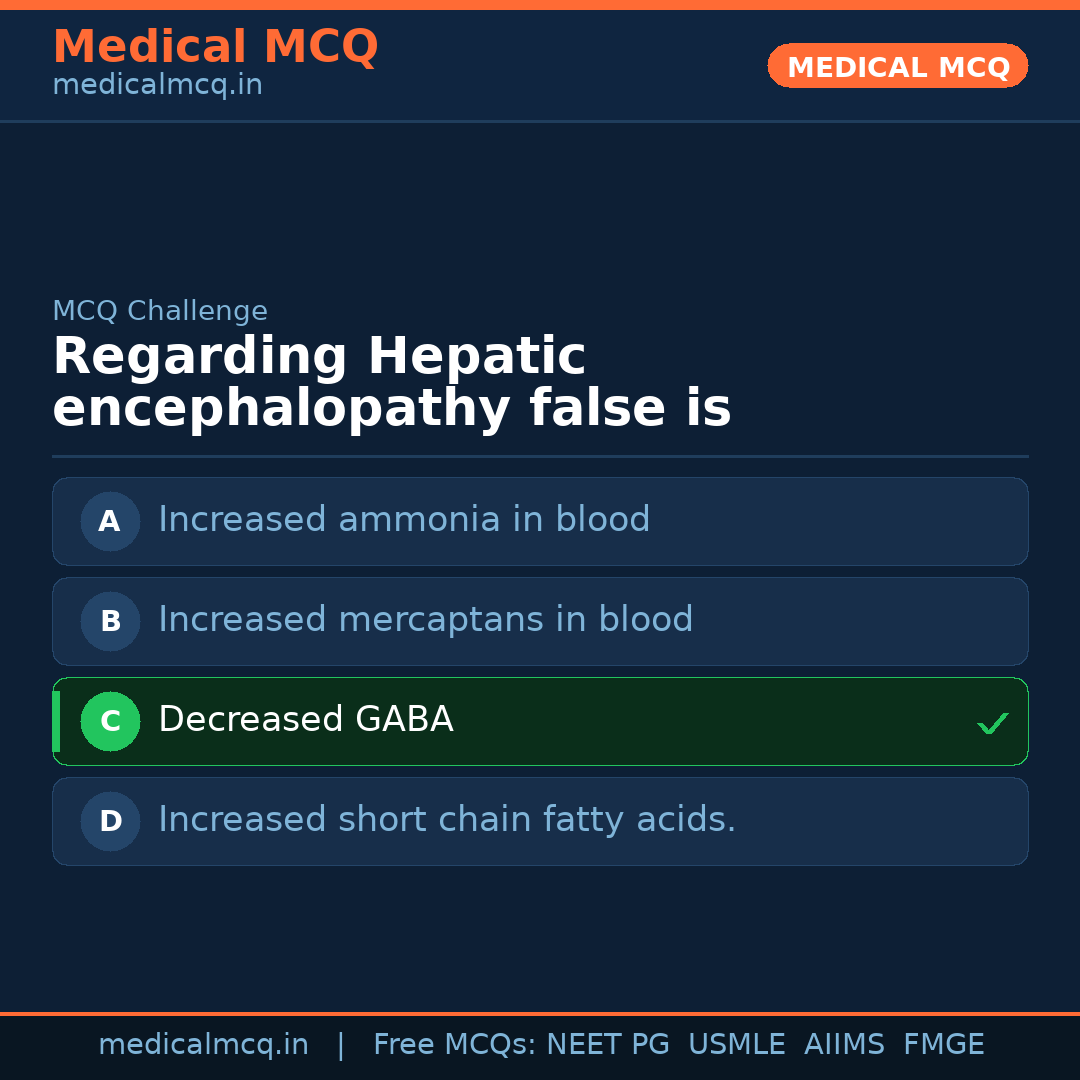Screen dimensions: 1080x1080
Task: Select 'USMLE' in the footer
Action: point(736,1045)
